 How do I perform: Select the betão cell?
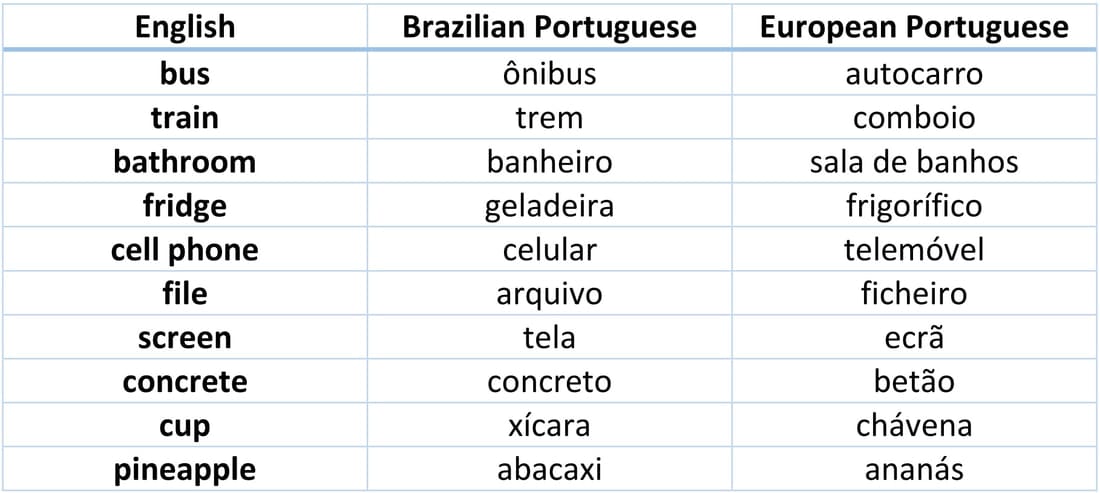coord(914,382)
